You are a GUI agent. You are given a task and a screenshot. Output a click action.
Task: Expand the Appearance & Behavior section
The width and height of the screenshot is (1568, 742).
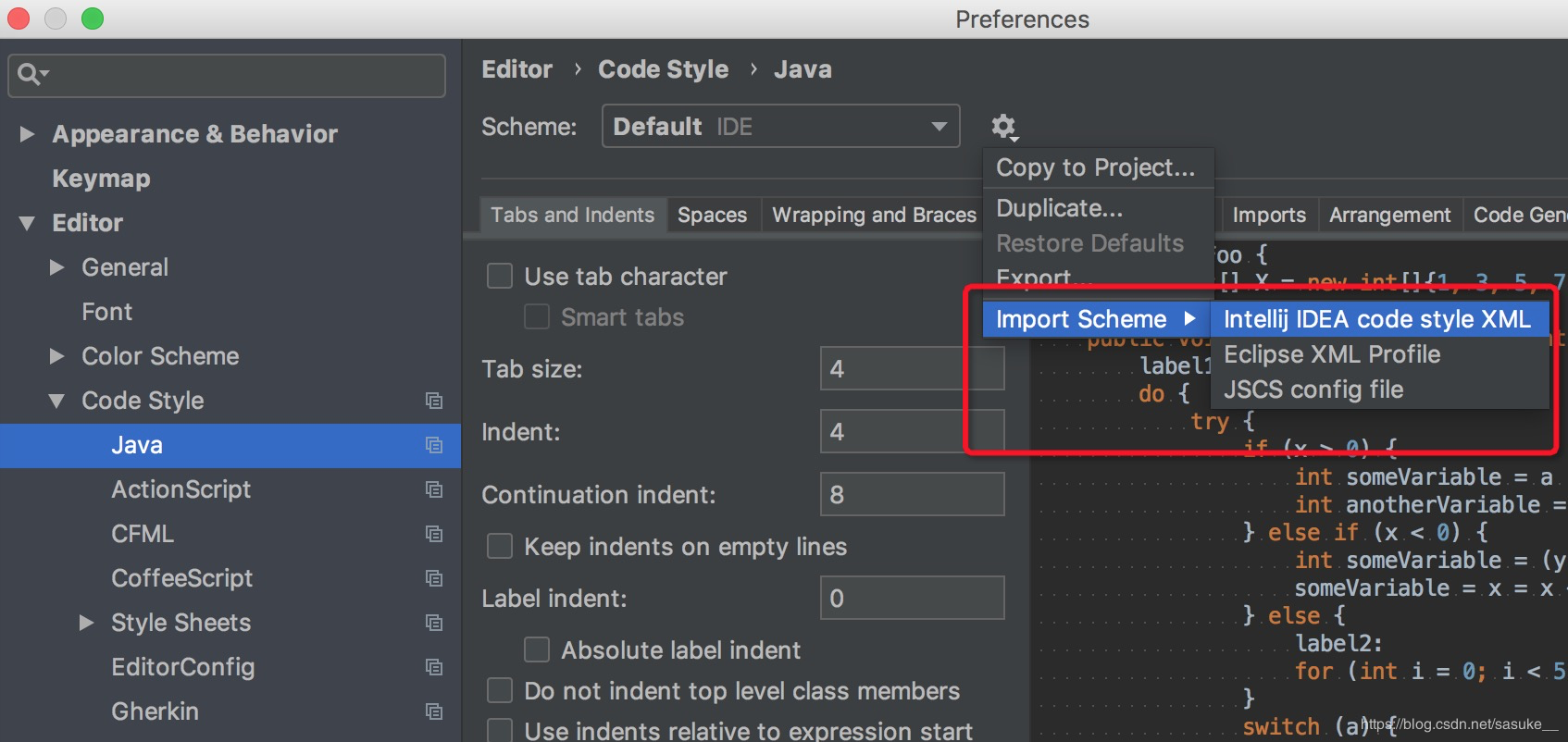pos(28,134)
